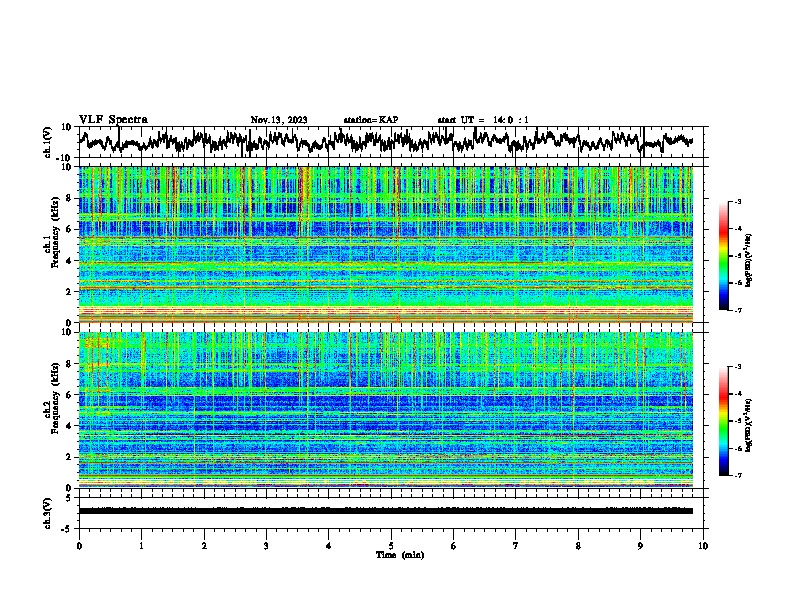792x612 pixels.
Task: Click the "VLF Spectra" plot title
Action: coord(113,120)
